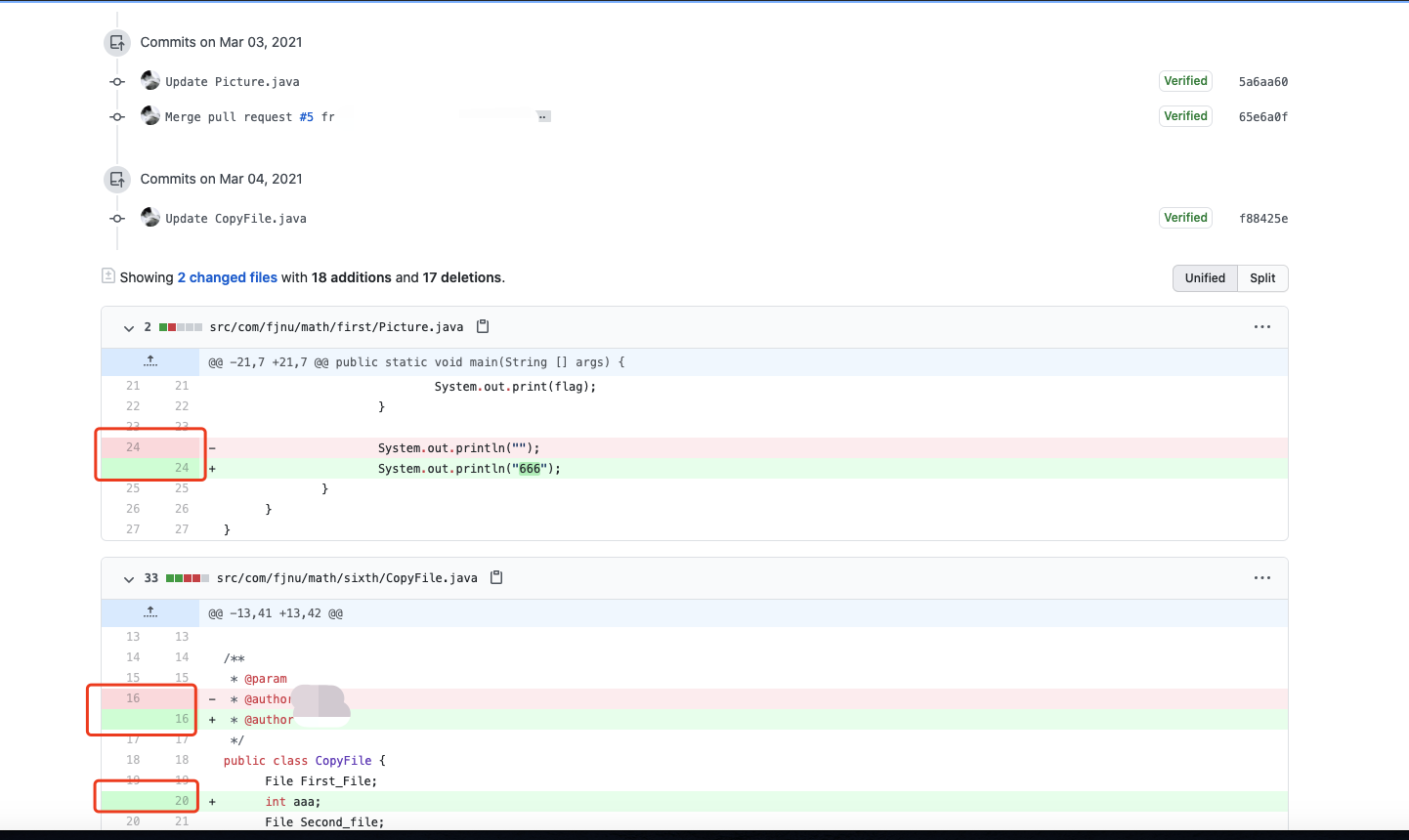Click commit hash 5a6aa60

tap(1262, 81)
